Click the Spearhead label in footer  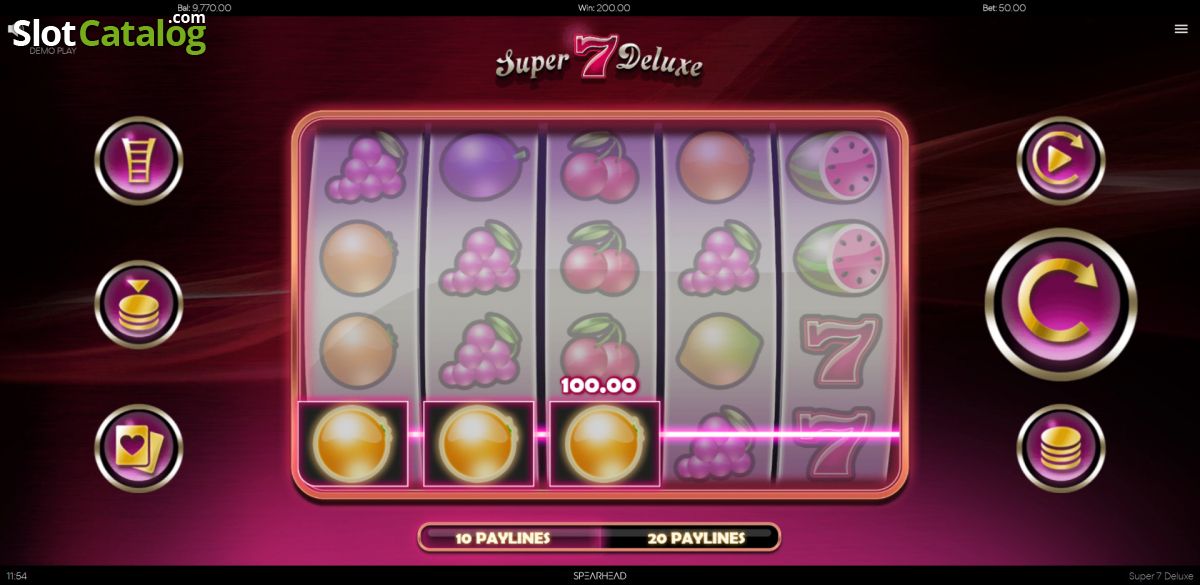(599, 576)
